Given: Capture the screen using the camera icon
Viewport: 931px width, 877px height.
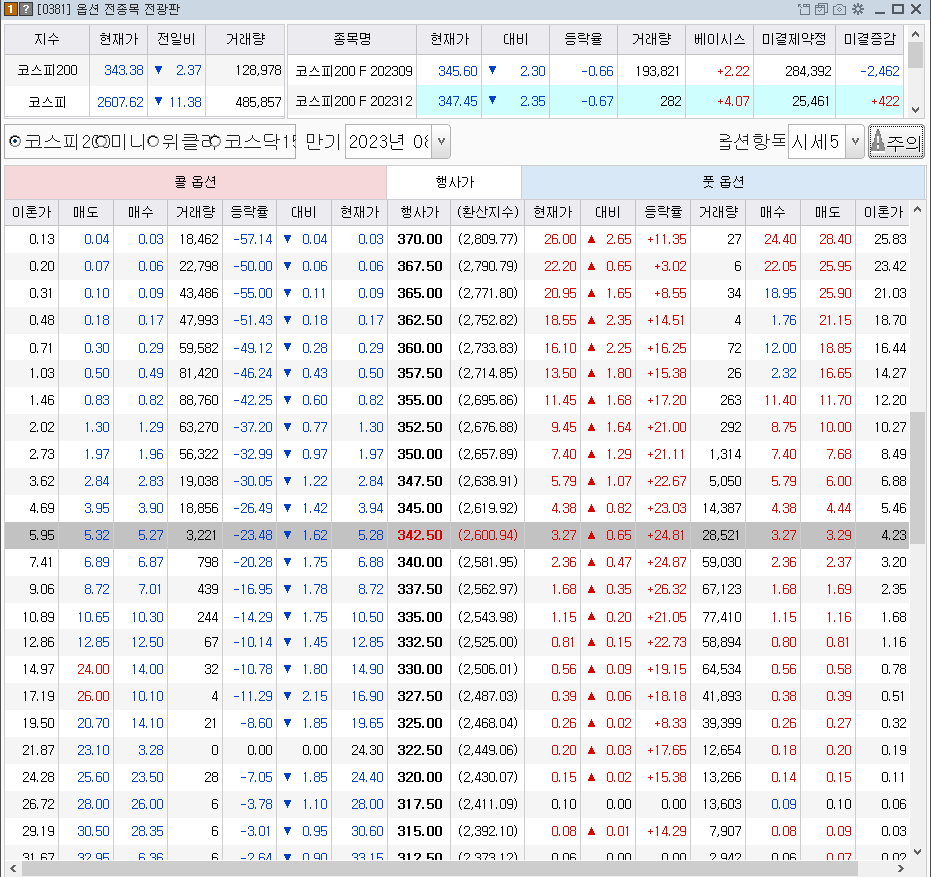Looking at the screenshot, I should [840, 9].
